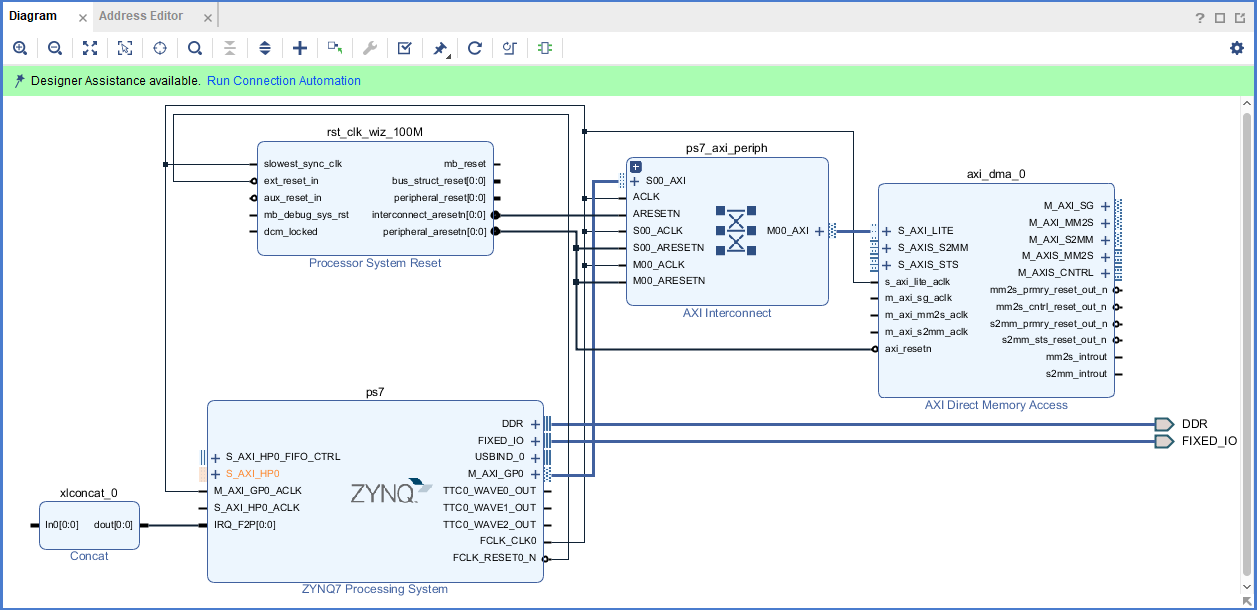
Task: Expand the M_AXI_GP0 port on ps7
Action: (535, 474)
